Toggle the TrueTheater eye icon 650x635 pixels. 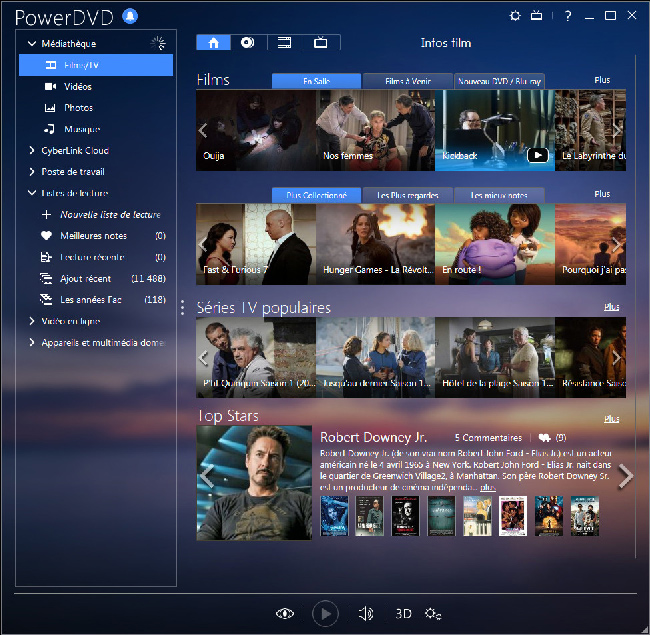coord(285,613)
